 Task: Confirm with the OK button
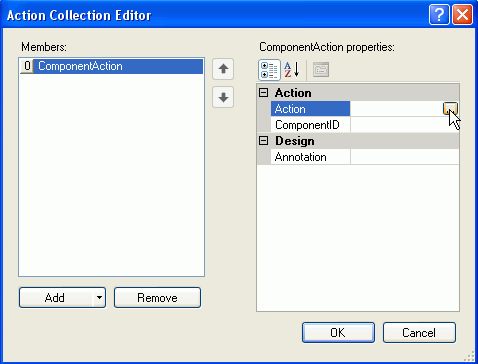(x=338, y=332)
